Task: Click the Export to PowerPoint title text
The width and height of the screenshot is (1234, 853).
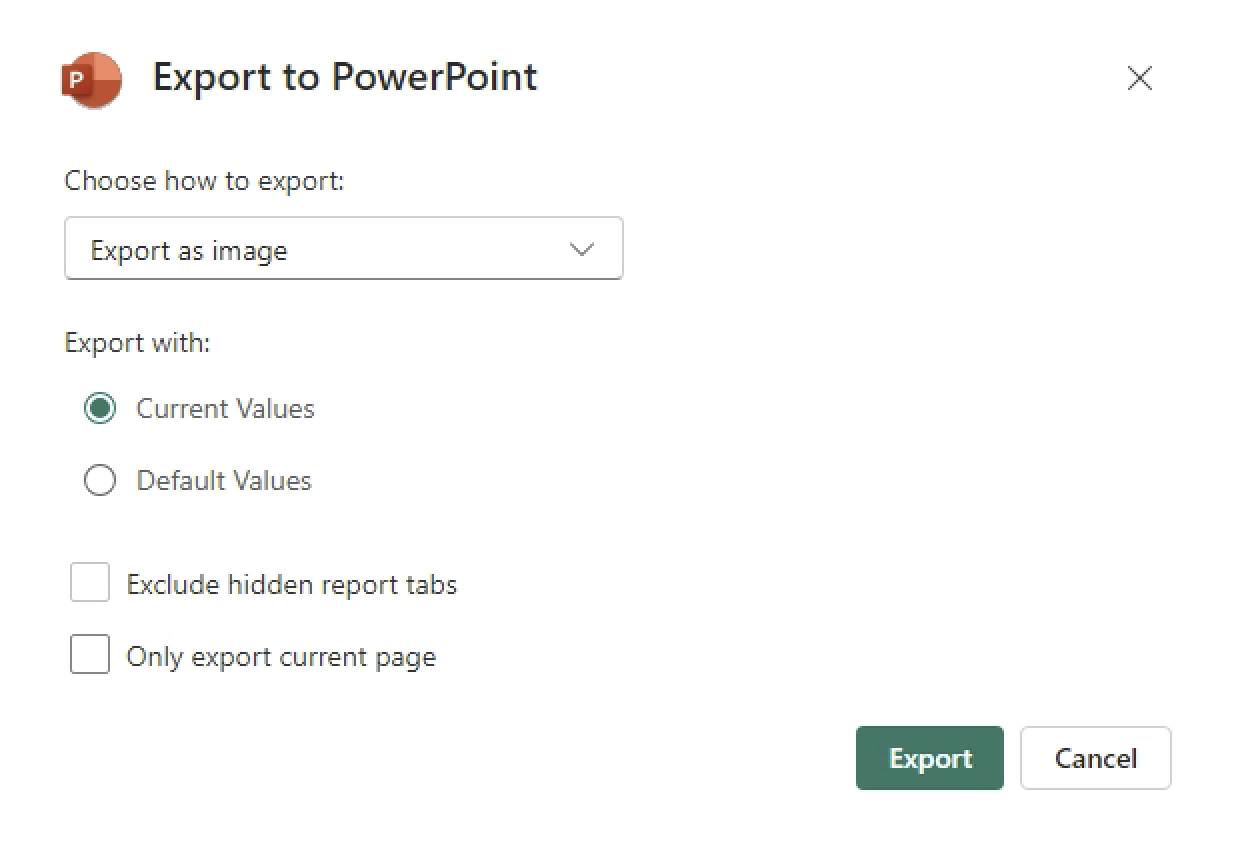Action: pos(345,77)
